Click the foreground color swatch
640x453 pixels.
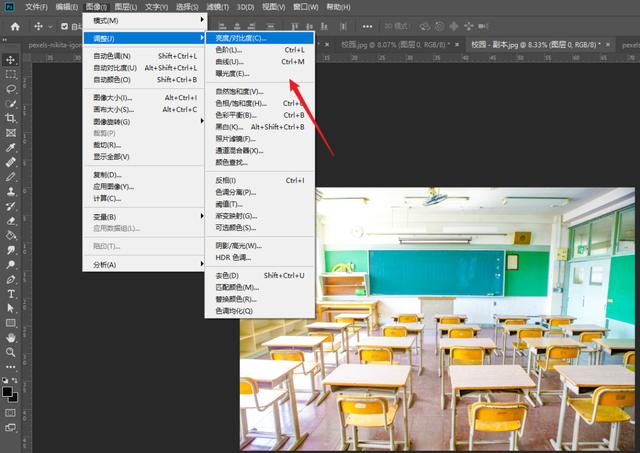pyautogui.click(x=7, y=391)
